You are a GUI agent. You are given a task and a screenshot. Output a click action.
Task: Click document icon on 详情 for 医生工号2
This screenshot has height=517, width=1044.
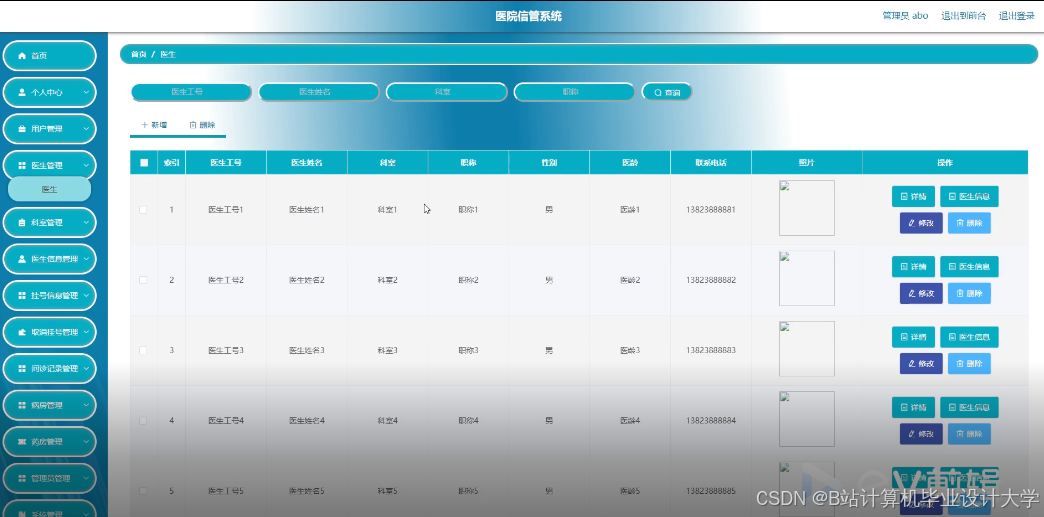coord(904,266)
